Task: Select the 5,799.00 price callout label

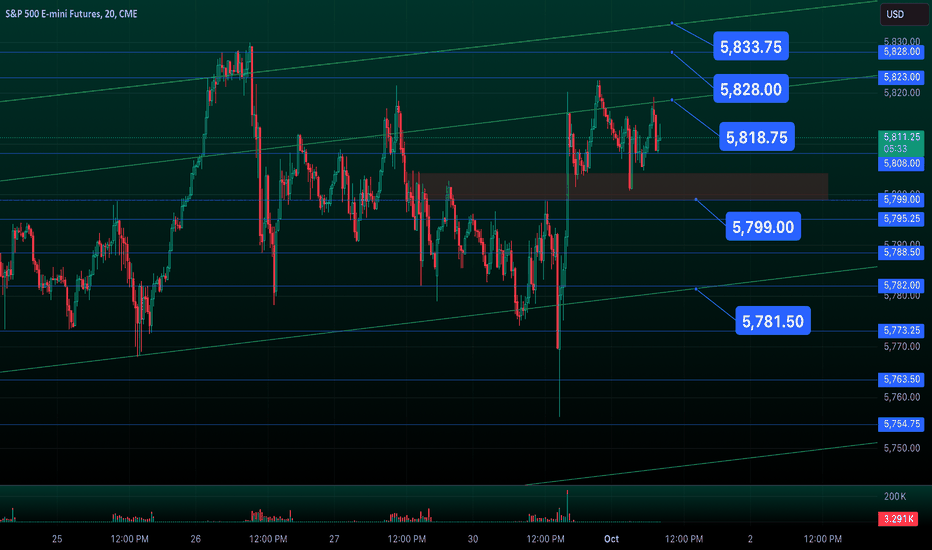Action: click(x=763, y=227)
